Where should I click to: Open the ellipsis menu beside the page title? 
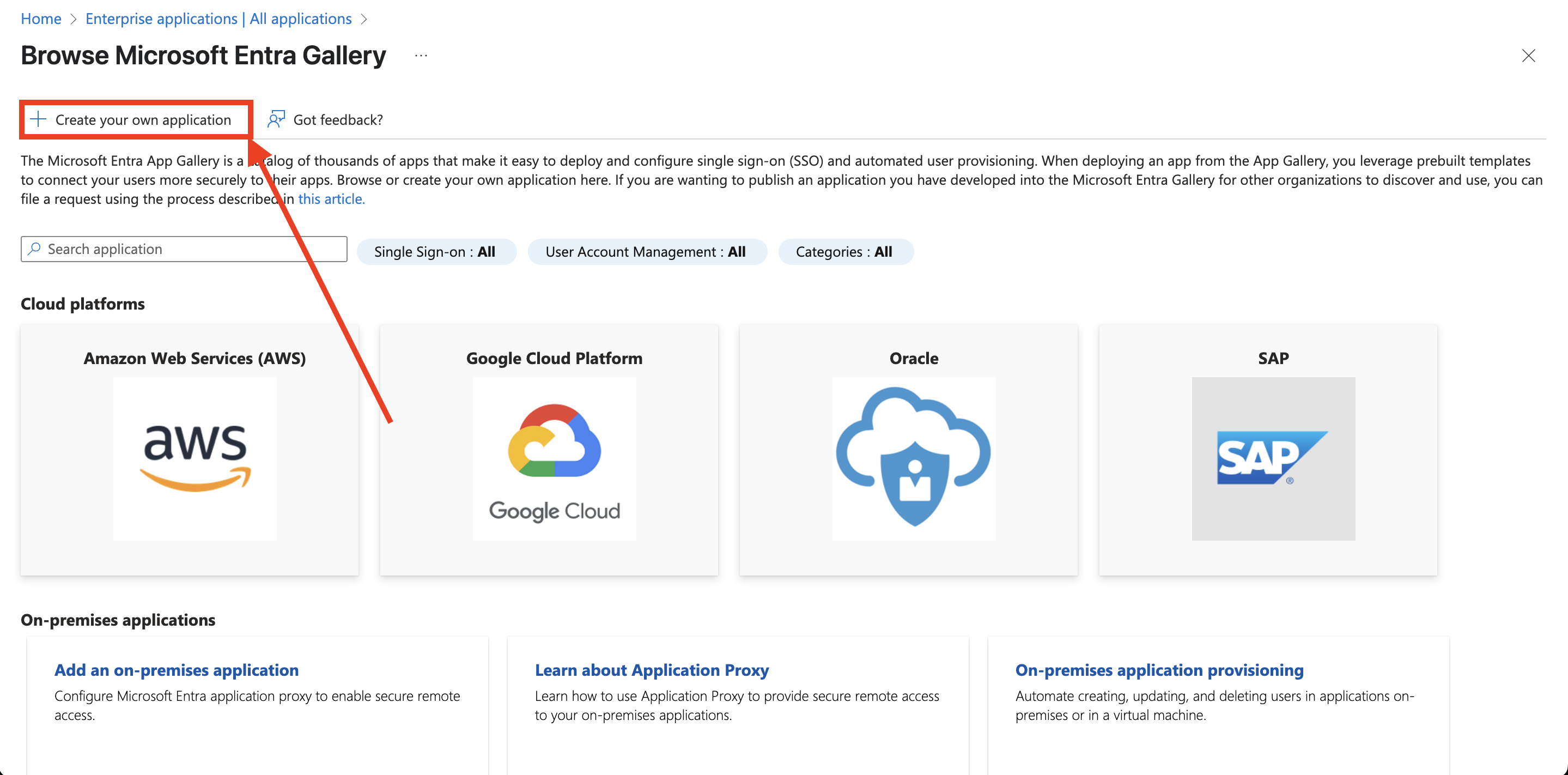click(x=421, y=55)
